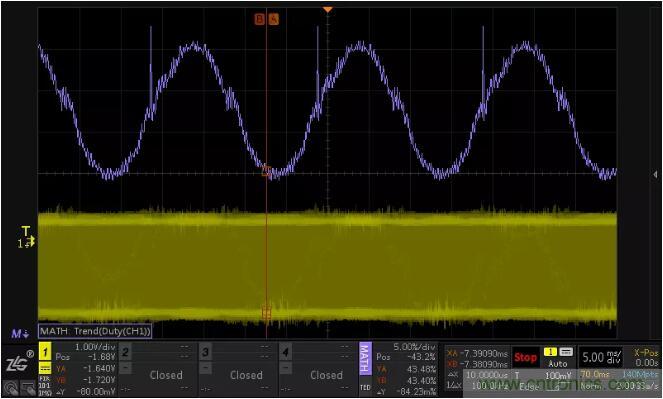Select the yellow channel 1 button

tap(45, 352)
